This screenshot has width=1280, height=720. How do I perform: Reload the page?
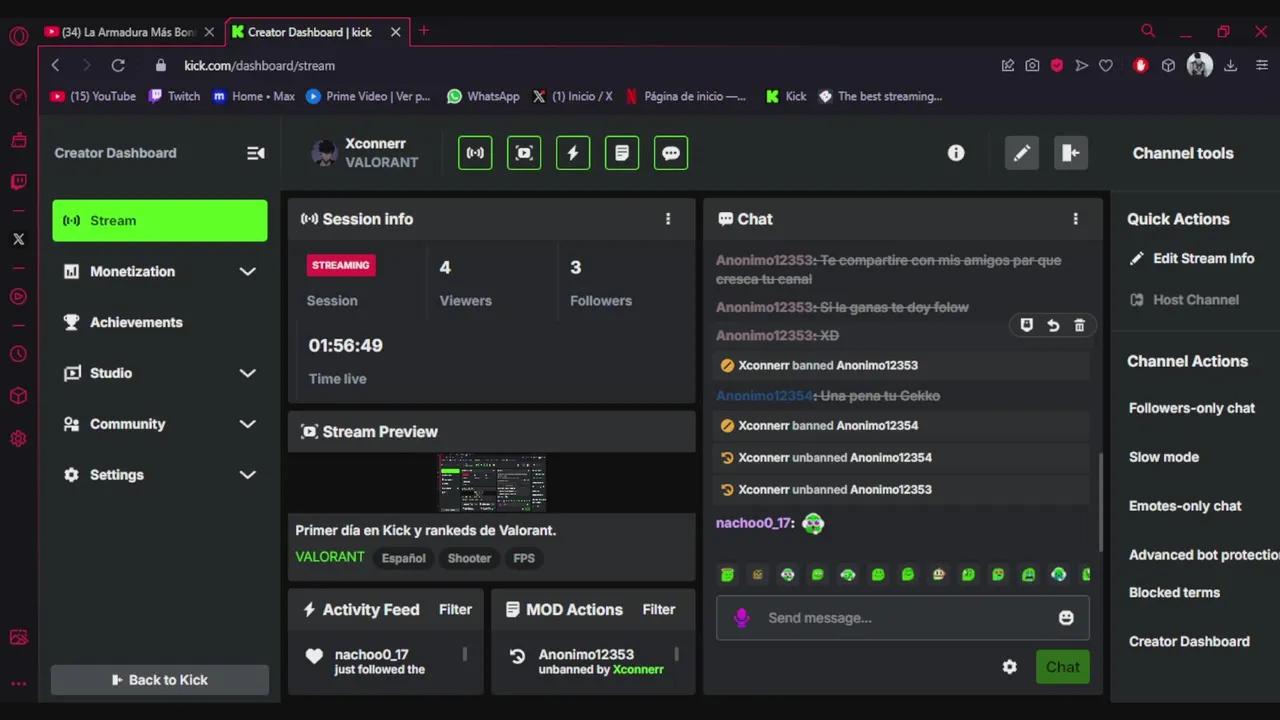[118, 65]
